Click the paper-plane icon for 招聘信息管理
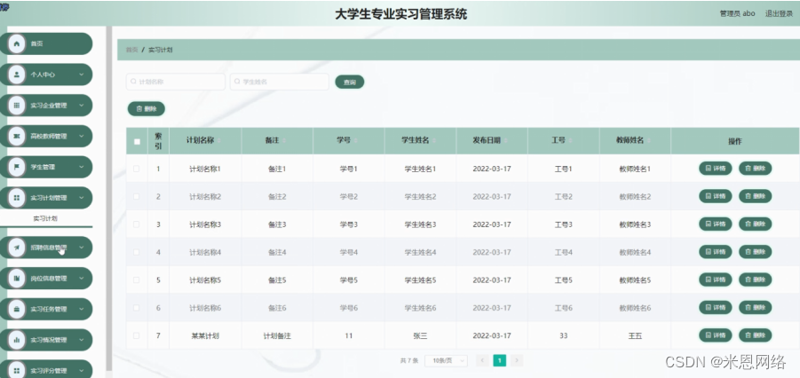Viewport: 800px width, 378px height. (x=17, y=247)
